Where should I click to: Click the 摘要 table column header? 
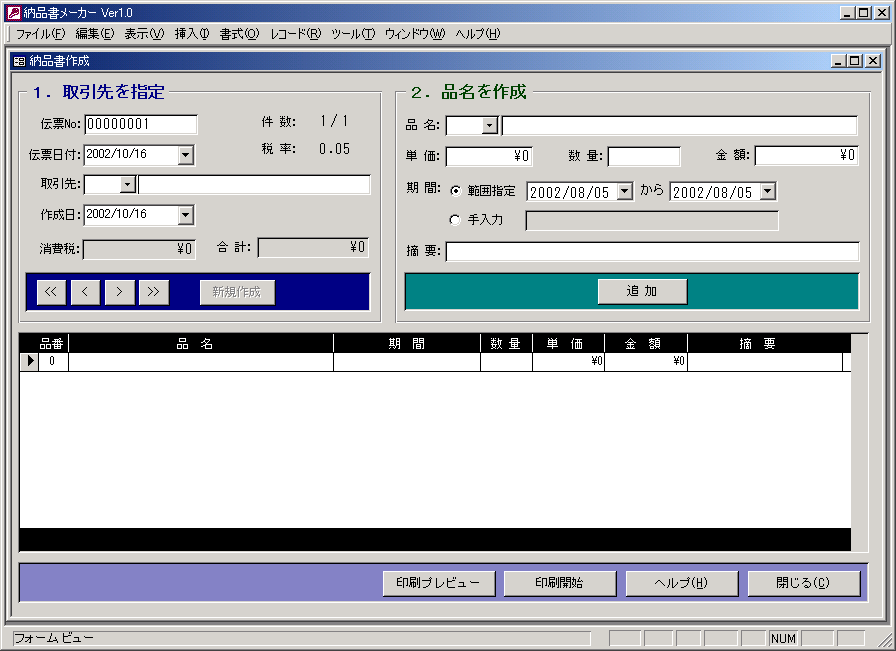tap(765, 344)
